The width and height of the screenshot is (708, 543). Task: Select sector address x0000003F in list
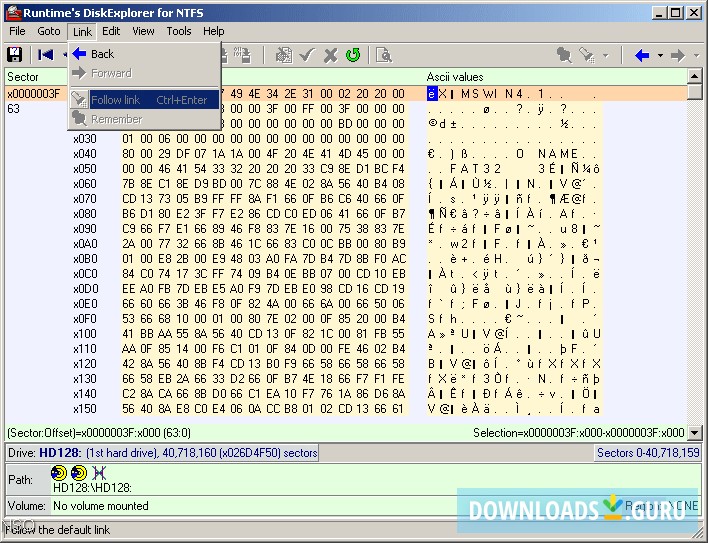pyautogui.click(x=33, y=94)
